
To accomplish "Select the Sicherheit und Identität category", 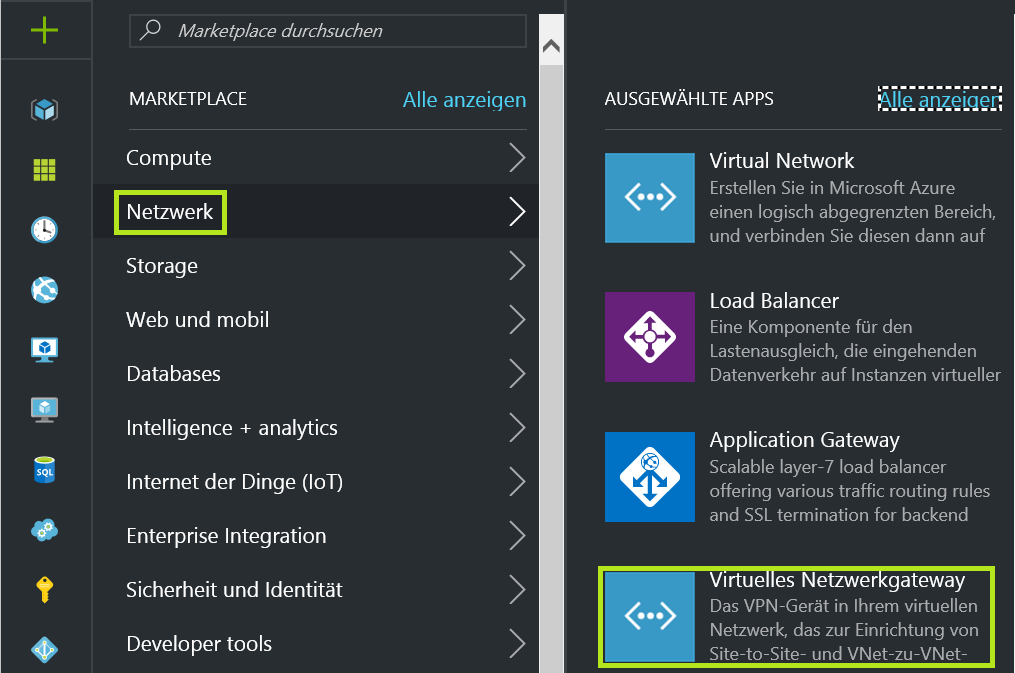I will pos(234,590).
